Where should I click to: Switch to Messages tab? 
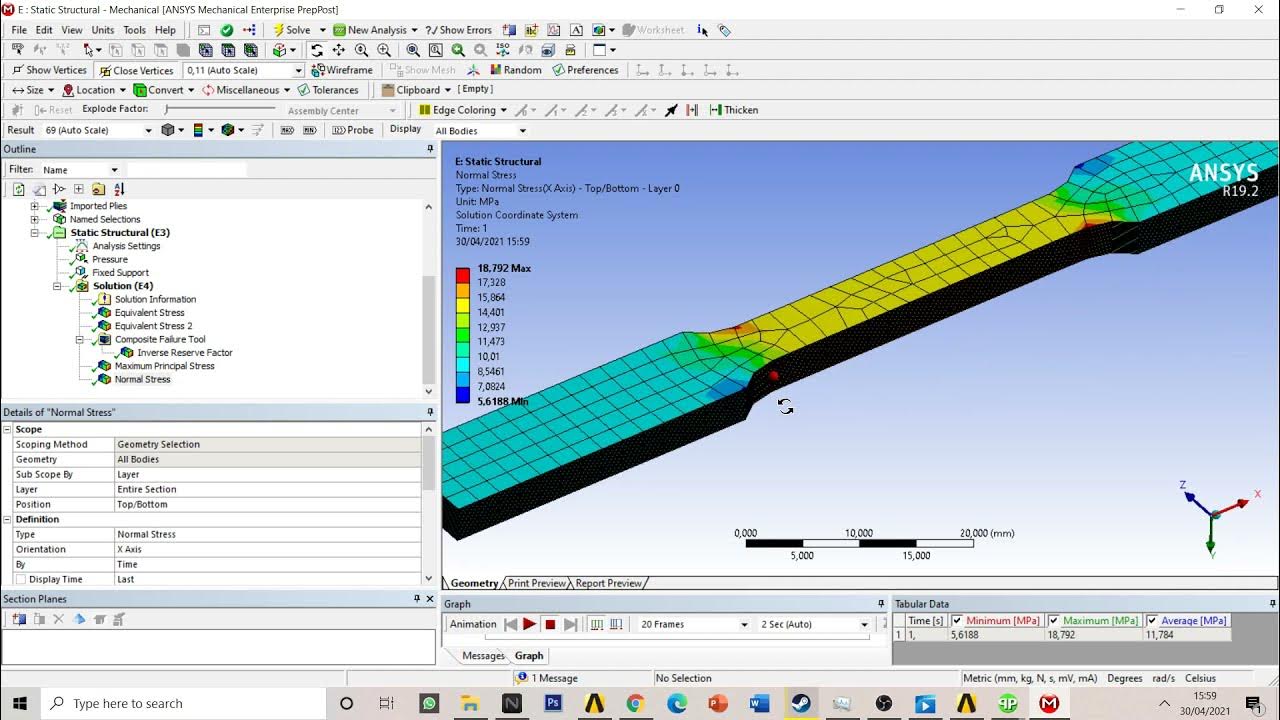click(483, 656)
